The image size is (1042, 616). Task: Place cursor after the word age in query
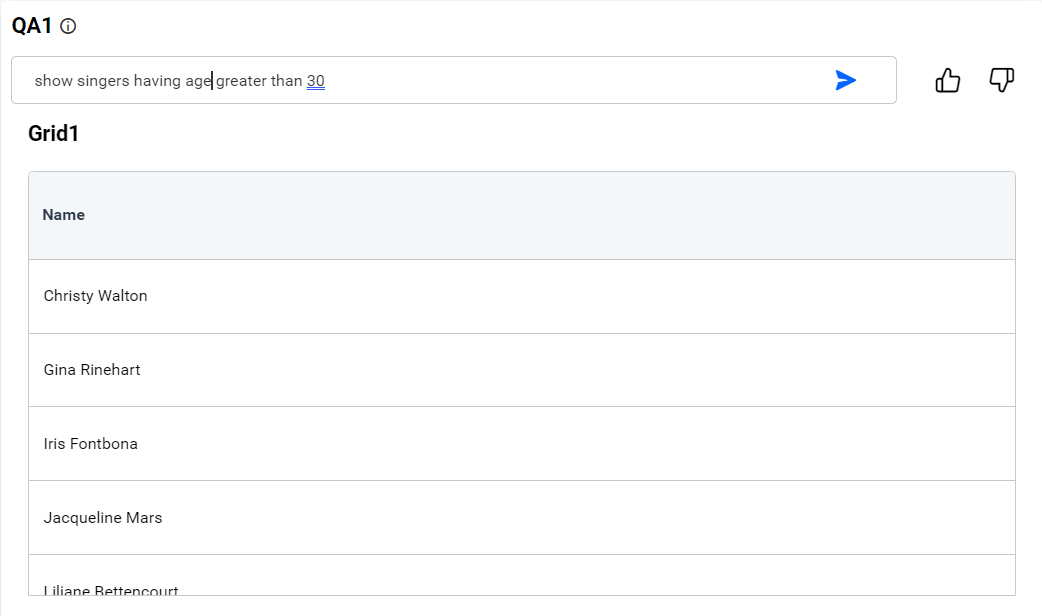[212, 80]
